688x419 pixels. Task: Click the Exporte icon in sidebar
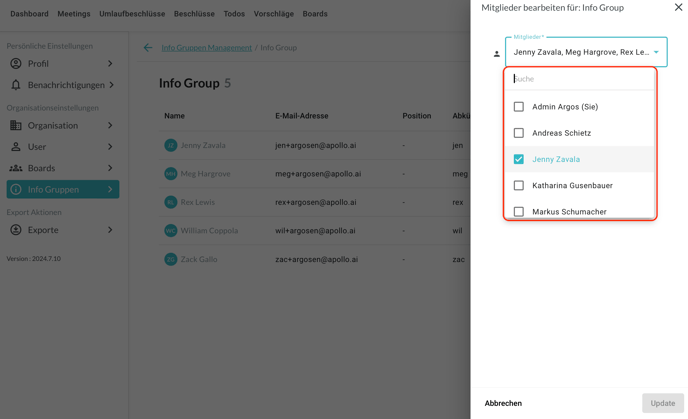(16, 230)
